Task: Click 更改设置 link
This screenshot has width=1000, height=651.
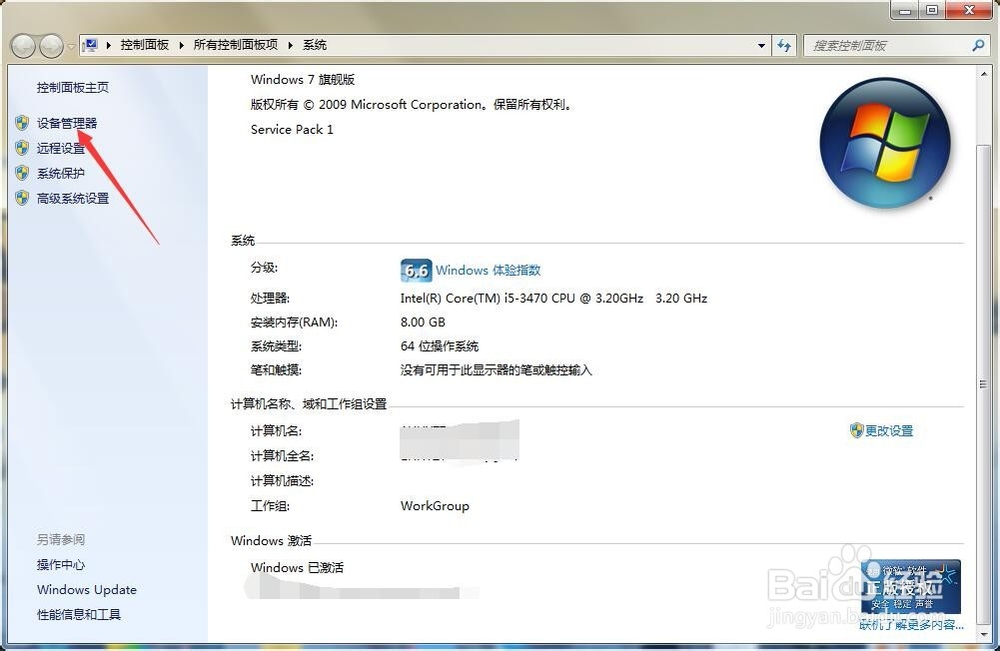Action: click(x=889, y=430)
